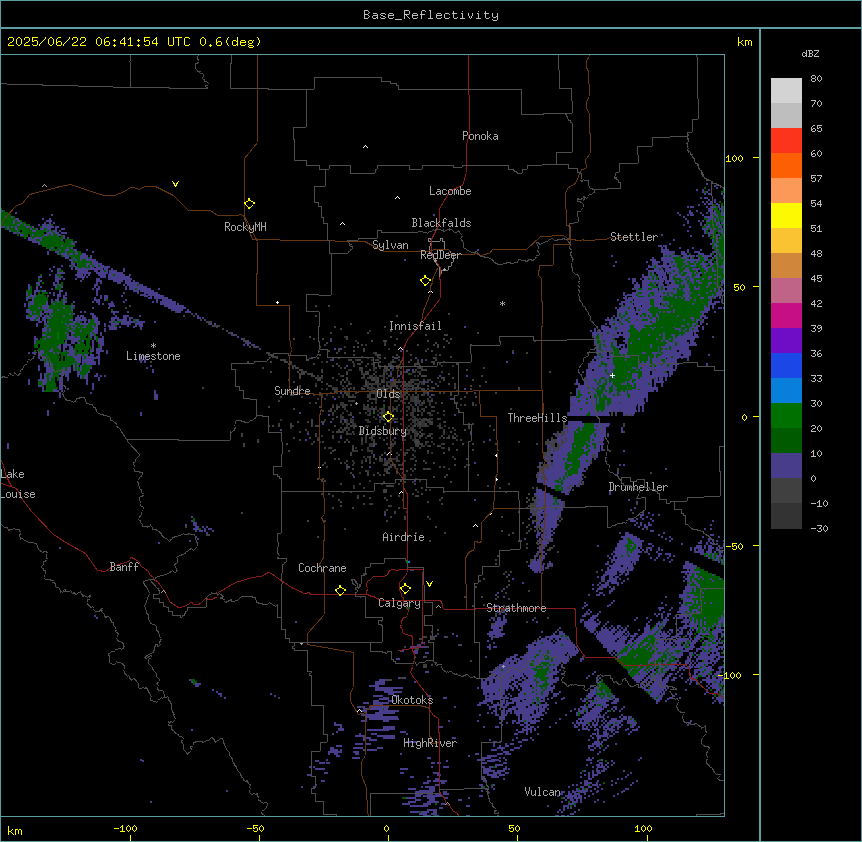Click the 2025/06/22 06:41:54 UTC timestamp

pos(99,42)
